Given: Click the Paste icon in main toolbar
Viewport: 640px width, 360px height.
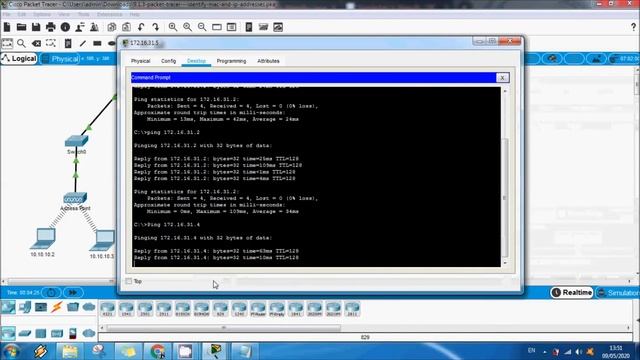Looking at the screenshot, I should tap(127, 27).
